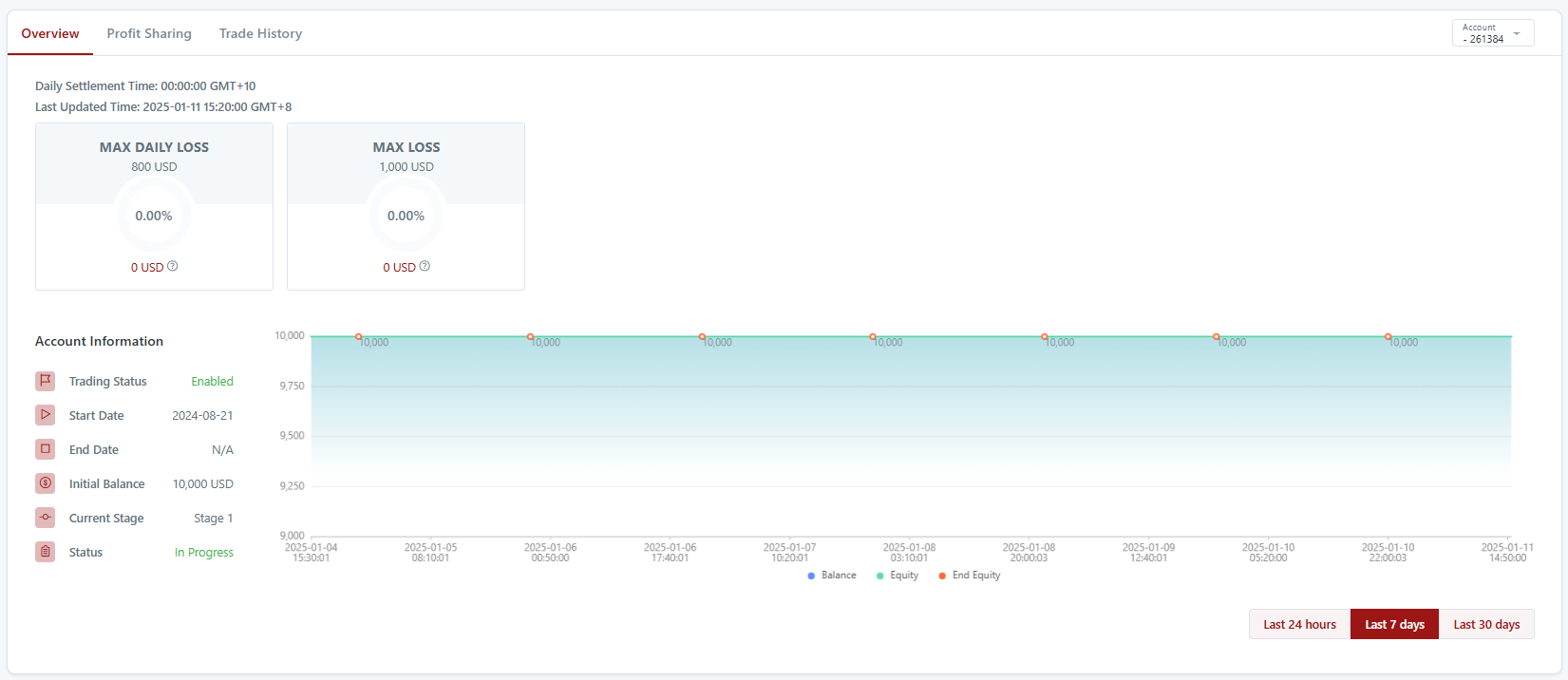Choose the Last 7 days range
Viewport: 1568px width, 680px height.
[1394, 625]
